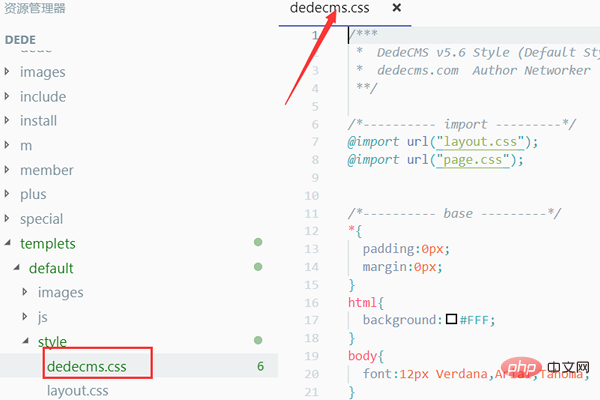Screen dimensions: 600x400
Task: Select the include folder
Action: [43, 96]
